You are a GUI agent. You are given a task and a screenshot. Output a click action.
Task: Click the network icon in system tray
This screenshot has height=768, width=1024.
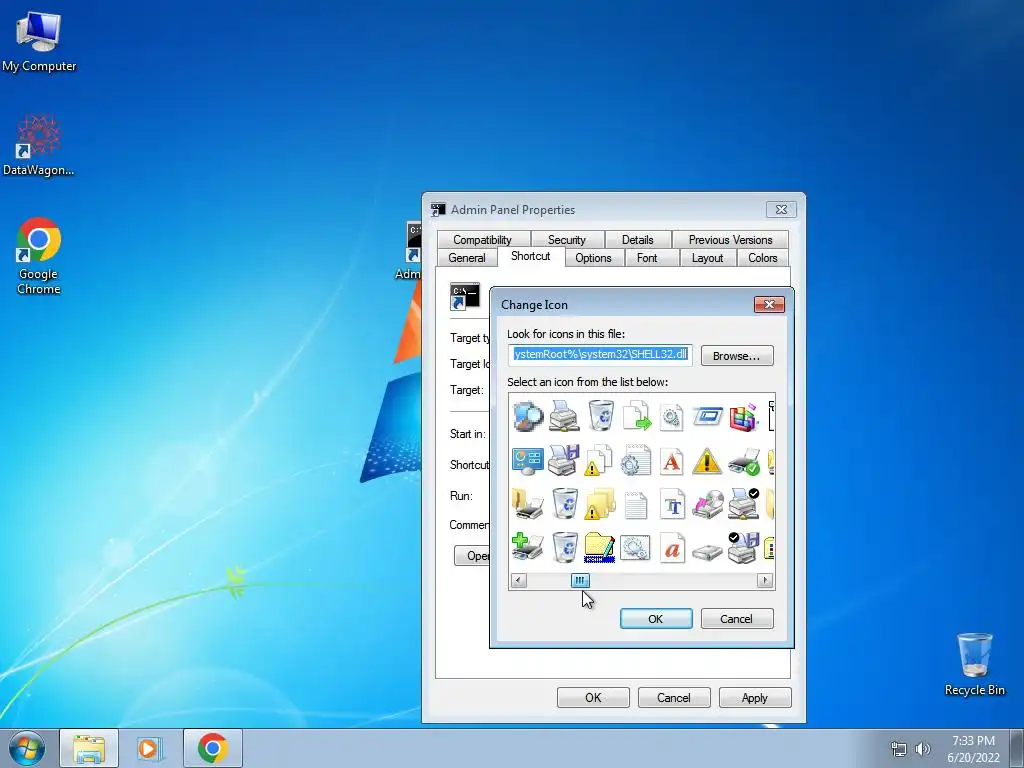click(899, 749)
